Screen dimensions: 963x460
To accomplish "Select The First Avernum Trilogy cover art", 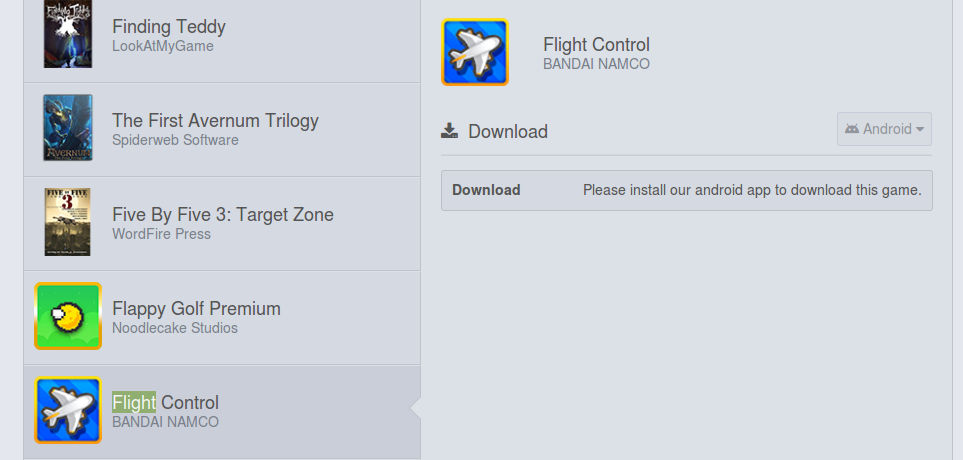I will coord(68,127).
